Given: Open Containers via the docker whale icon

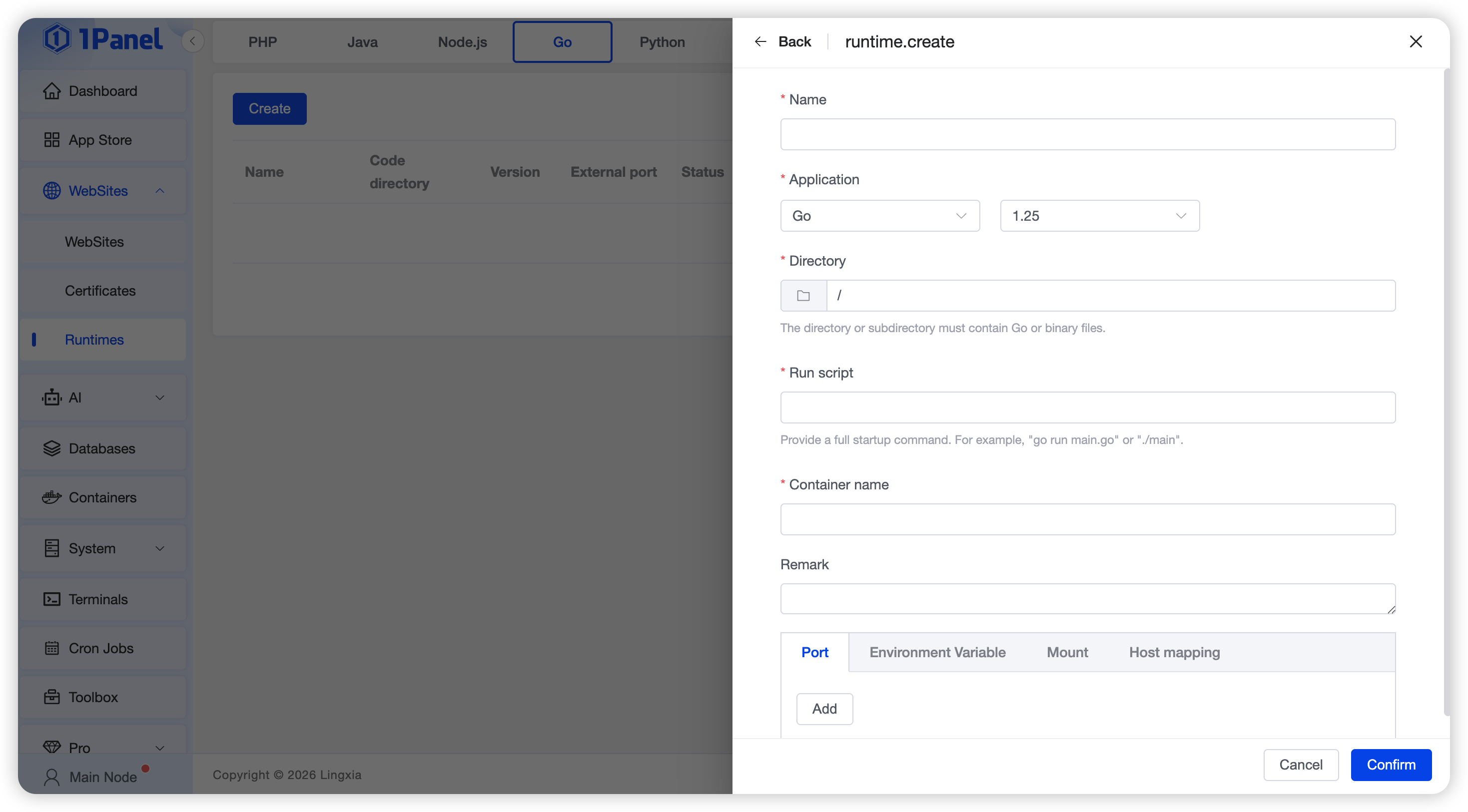Looking at the screenshot, I should [51, 497].
